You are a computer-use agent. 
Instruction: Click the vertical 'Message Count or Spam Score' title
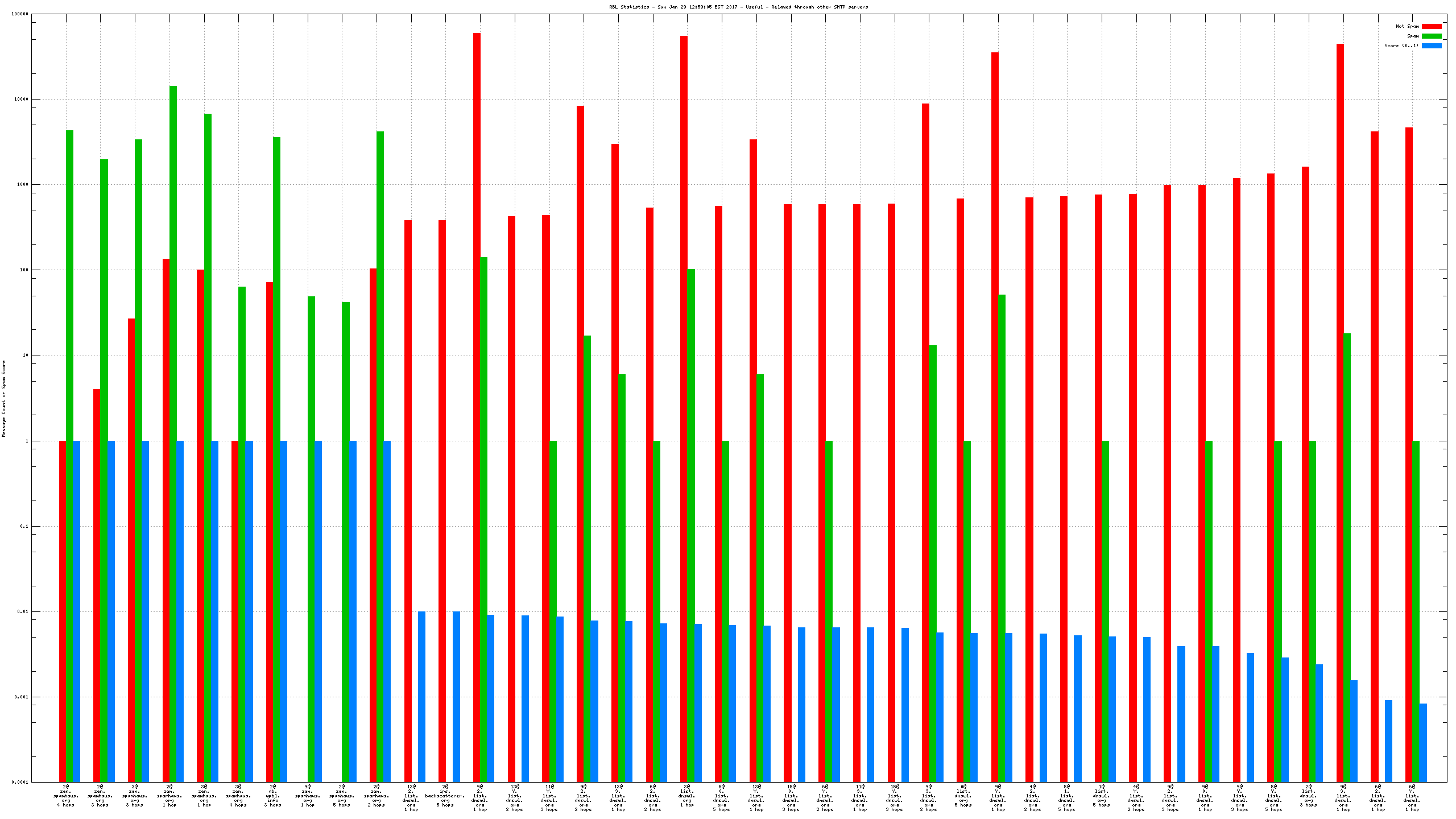3,398
